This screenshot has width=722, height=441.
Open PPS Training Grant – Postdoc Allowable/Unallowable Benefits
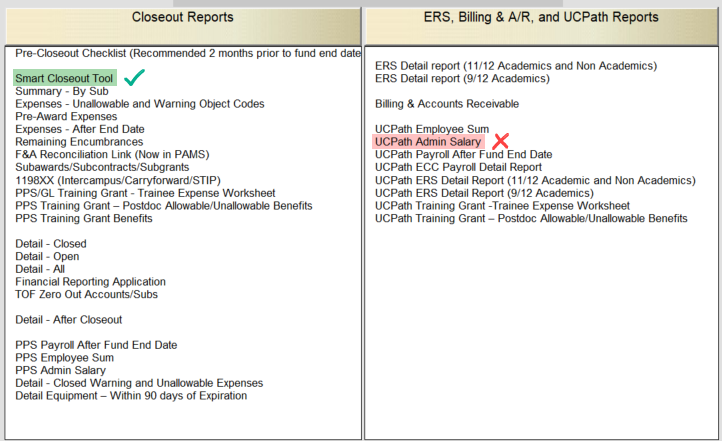coord(163,206)
